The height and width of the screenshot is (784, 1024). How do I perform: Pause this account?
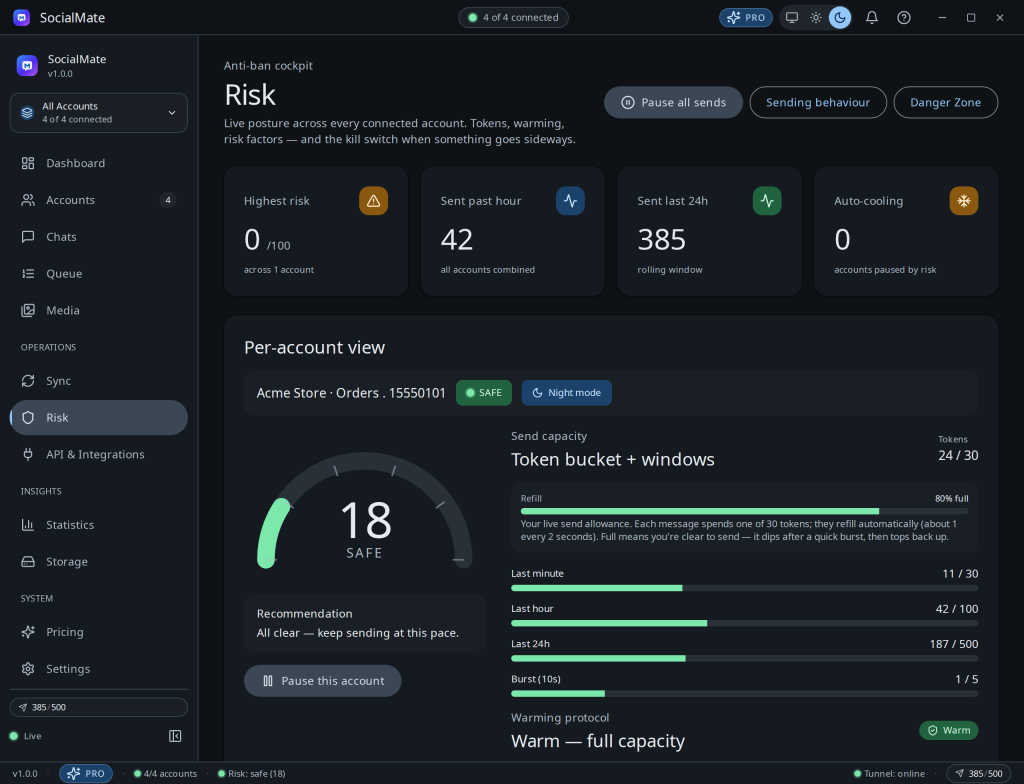point(323,681)
